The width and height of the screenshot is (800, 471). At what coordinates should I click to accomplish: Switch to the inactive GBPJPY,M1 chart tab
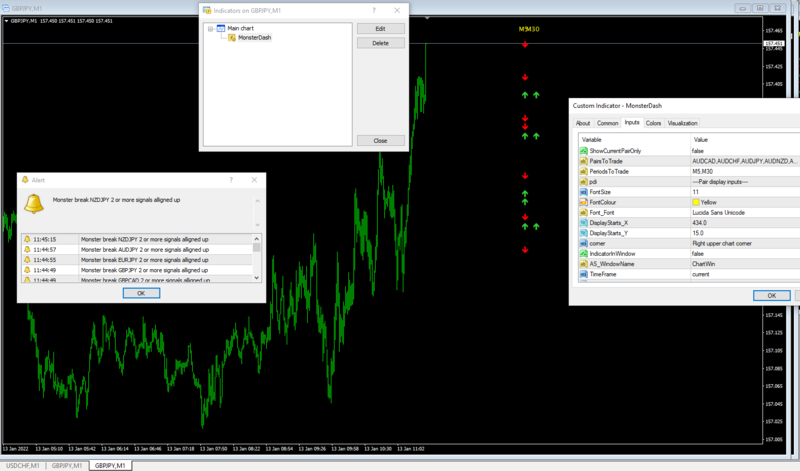[x=67, y=465]
